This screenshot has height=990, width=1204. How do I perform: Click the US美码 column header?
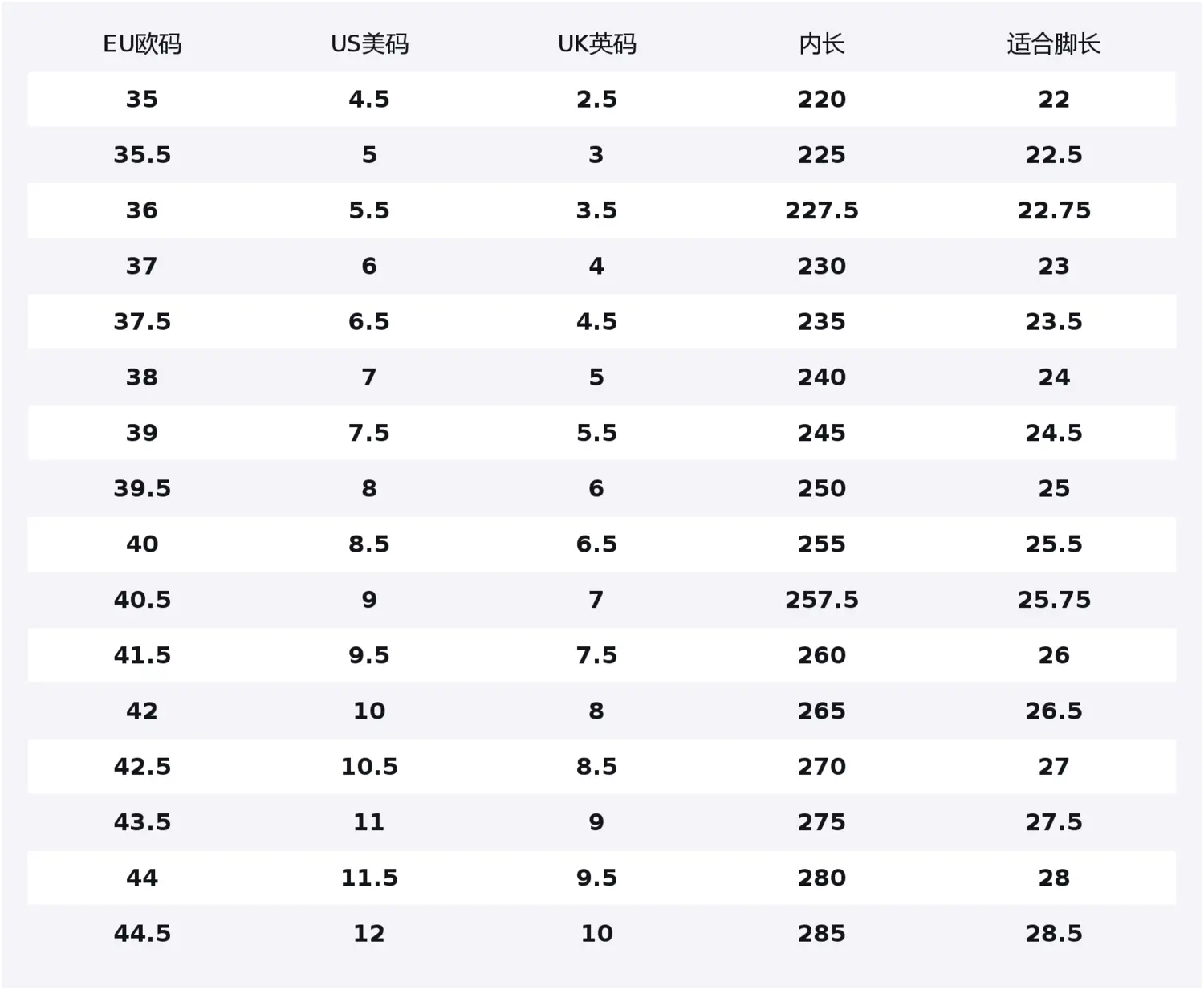(369, 44)
